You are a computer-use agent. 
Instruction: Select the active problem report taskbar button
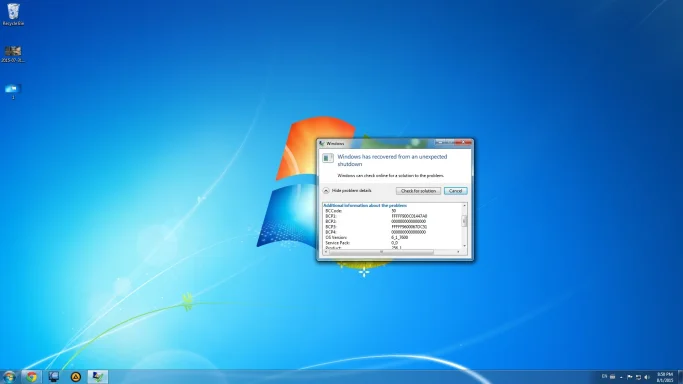[98, 377]
